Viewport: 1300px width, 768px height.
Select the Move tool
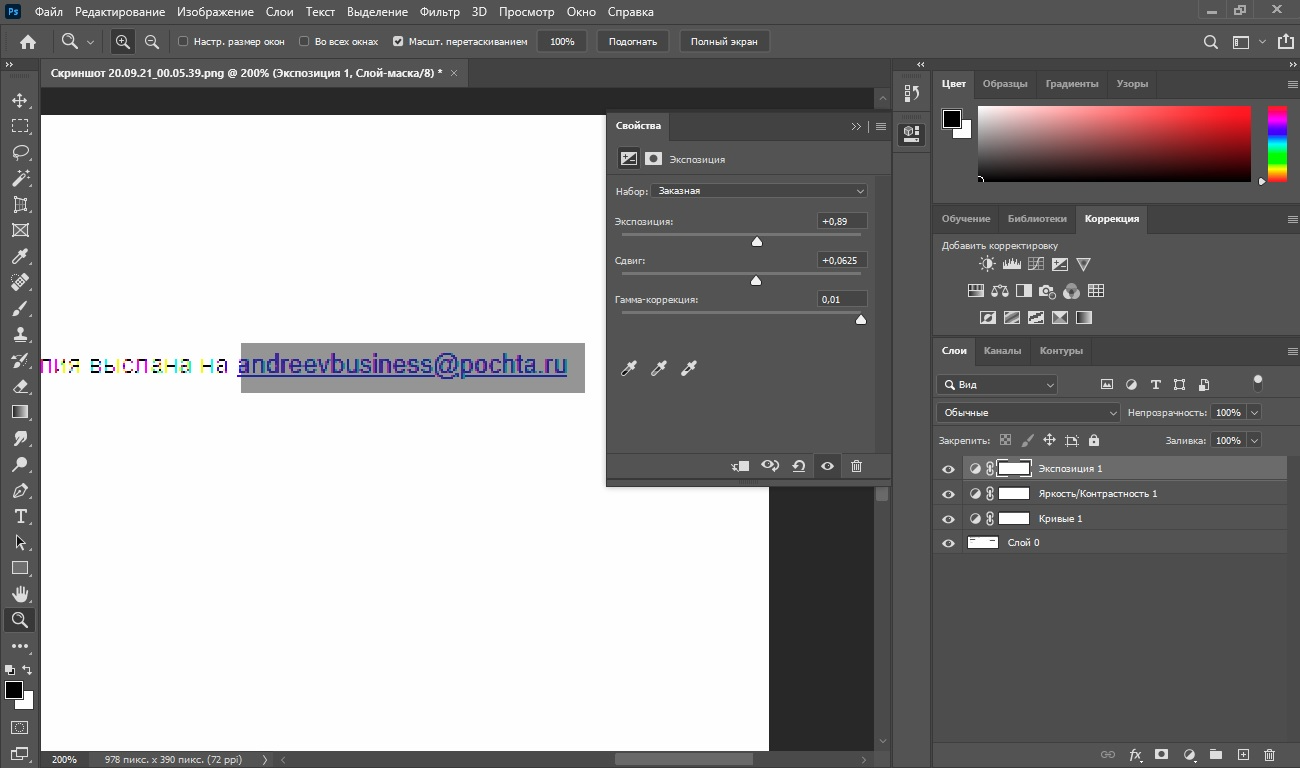pos(19,101)
